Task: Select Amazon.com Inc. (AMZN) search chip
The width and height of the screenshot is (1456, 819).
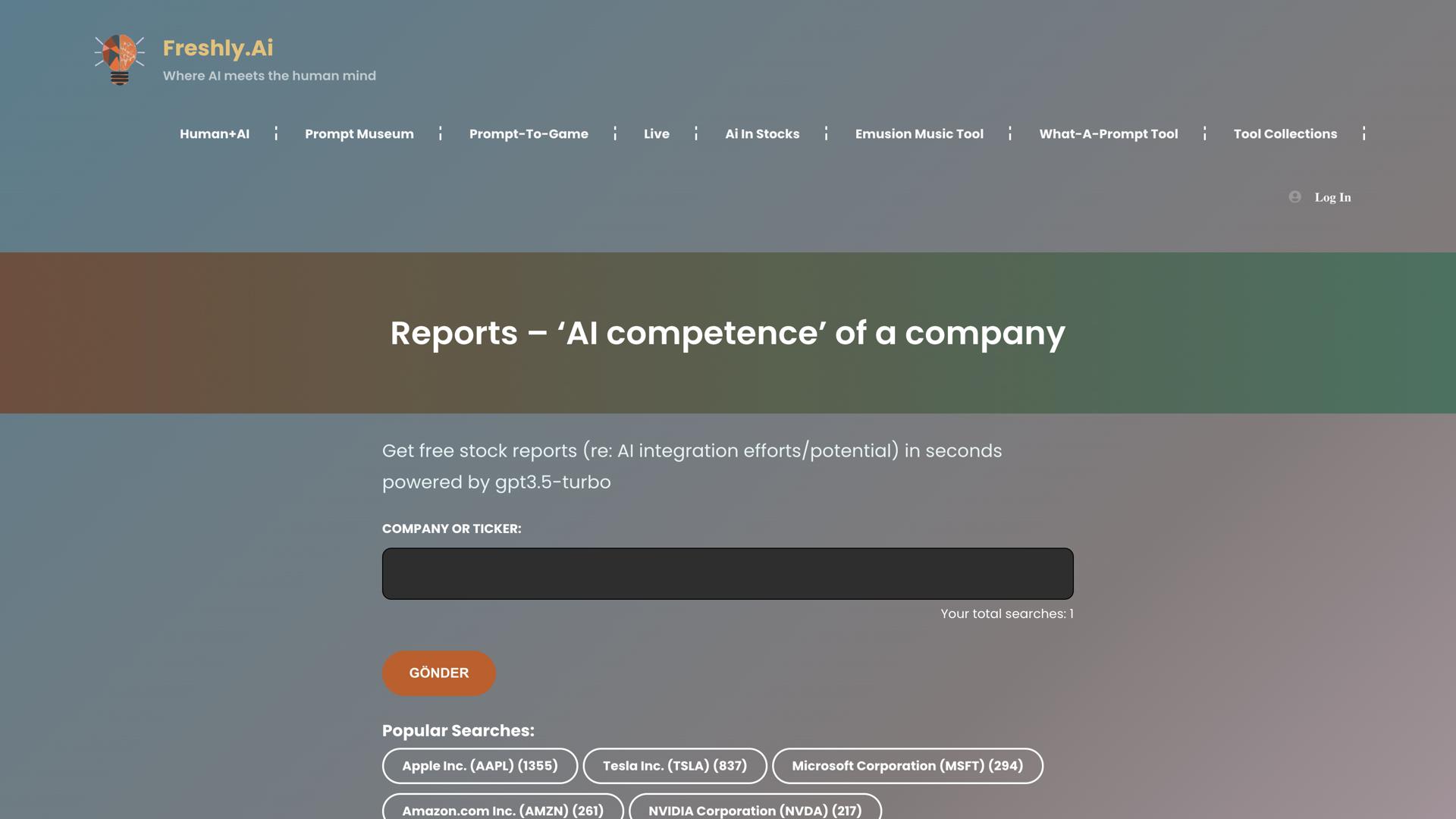Action: click(503, 808)
